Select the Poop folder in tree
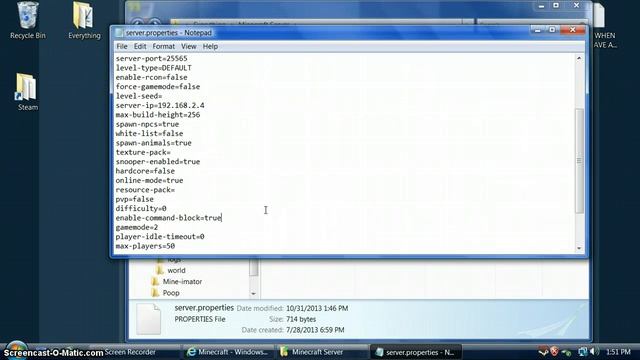The width and height of the screenshot is (640, 360). click(x=171, y=293)
